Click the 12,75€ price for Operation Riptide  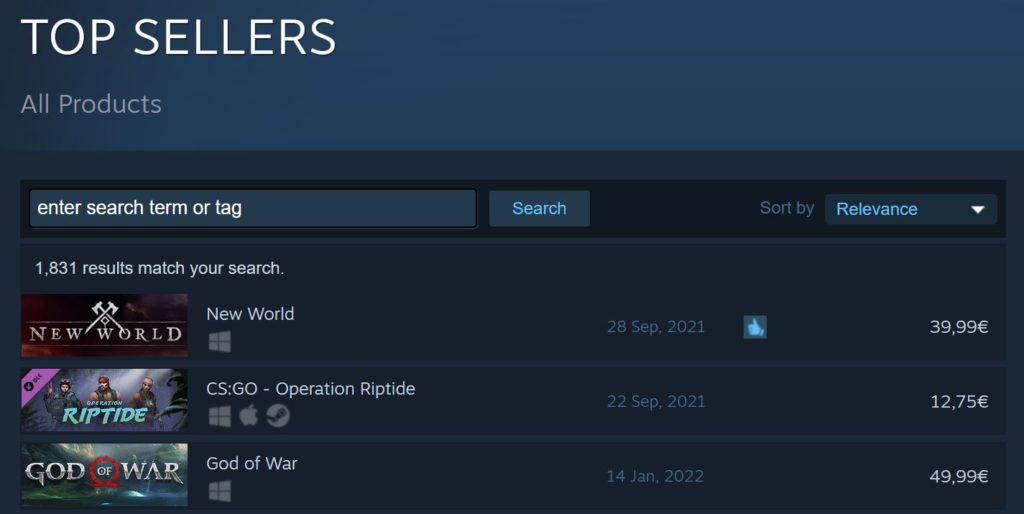959,402
